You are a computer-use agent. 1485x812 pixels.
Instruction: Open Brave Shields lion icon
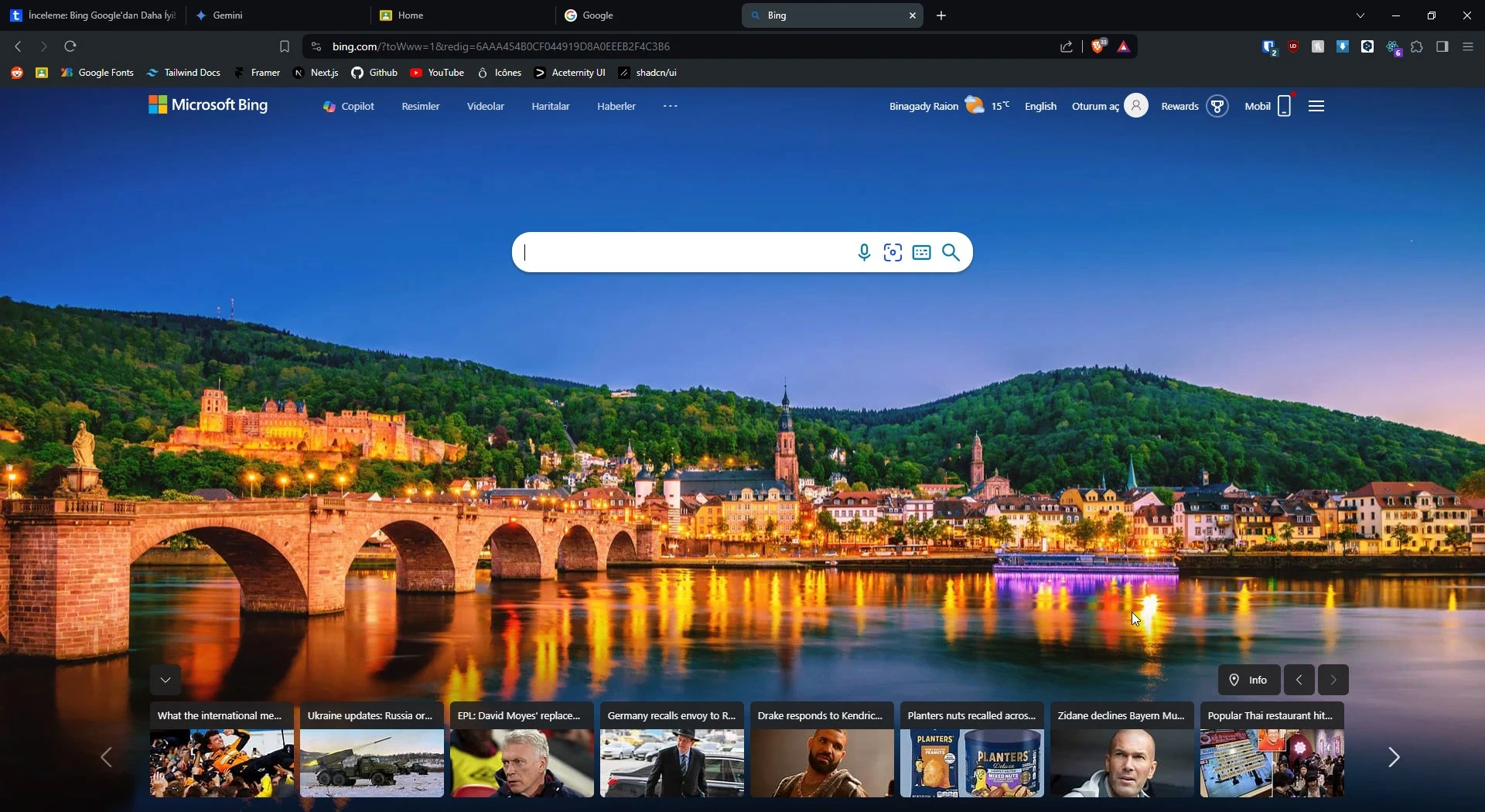(1099, 46)
